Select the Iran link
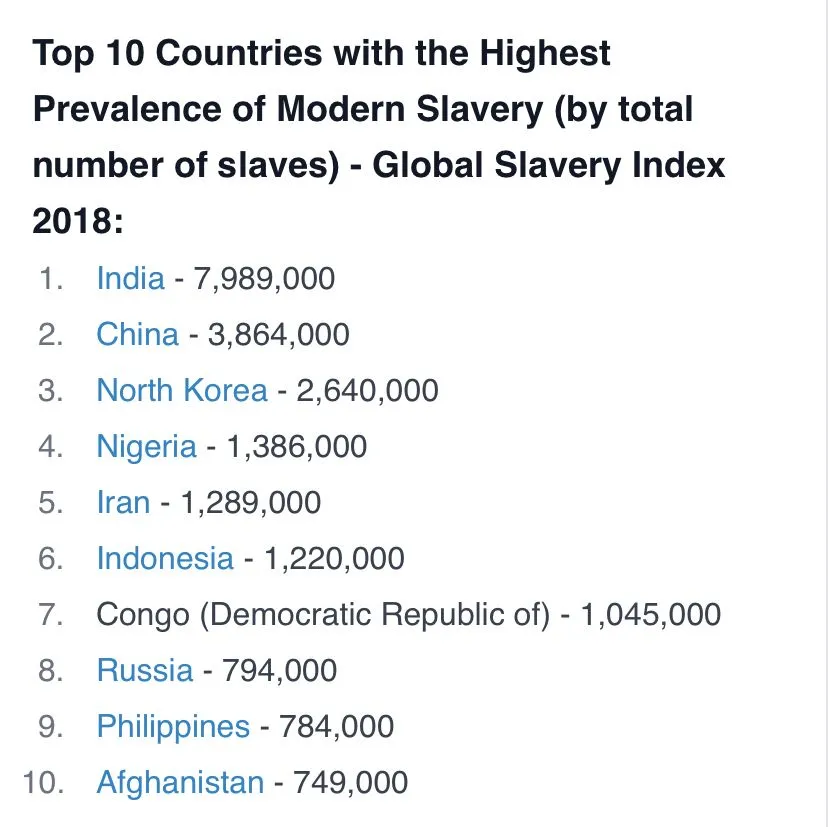828x827 pixels. point(123,501)
